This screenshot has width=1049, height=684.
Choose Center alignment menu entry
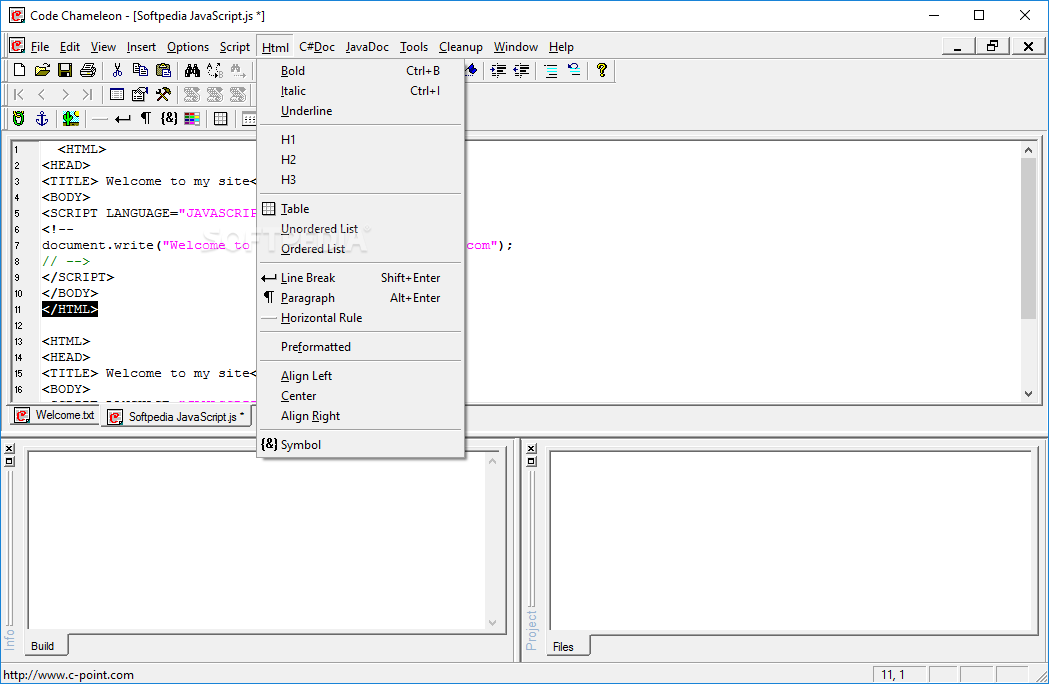pyautogui.click(x=361, y=396)
